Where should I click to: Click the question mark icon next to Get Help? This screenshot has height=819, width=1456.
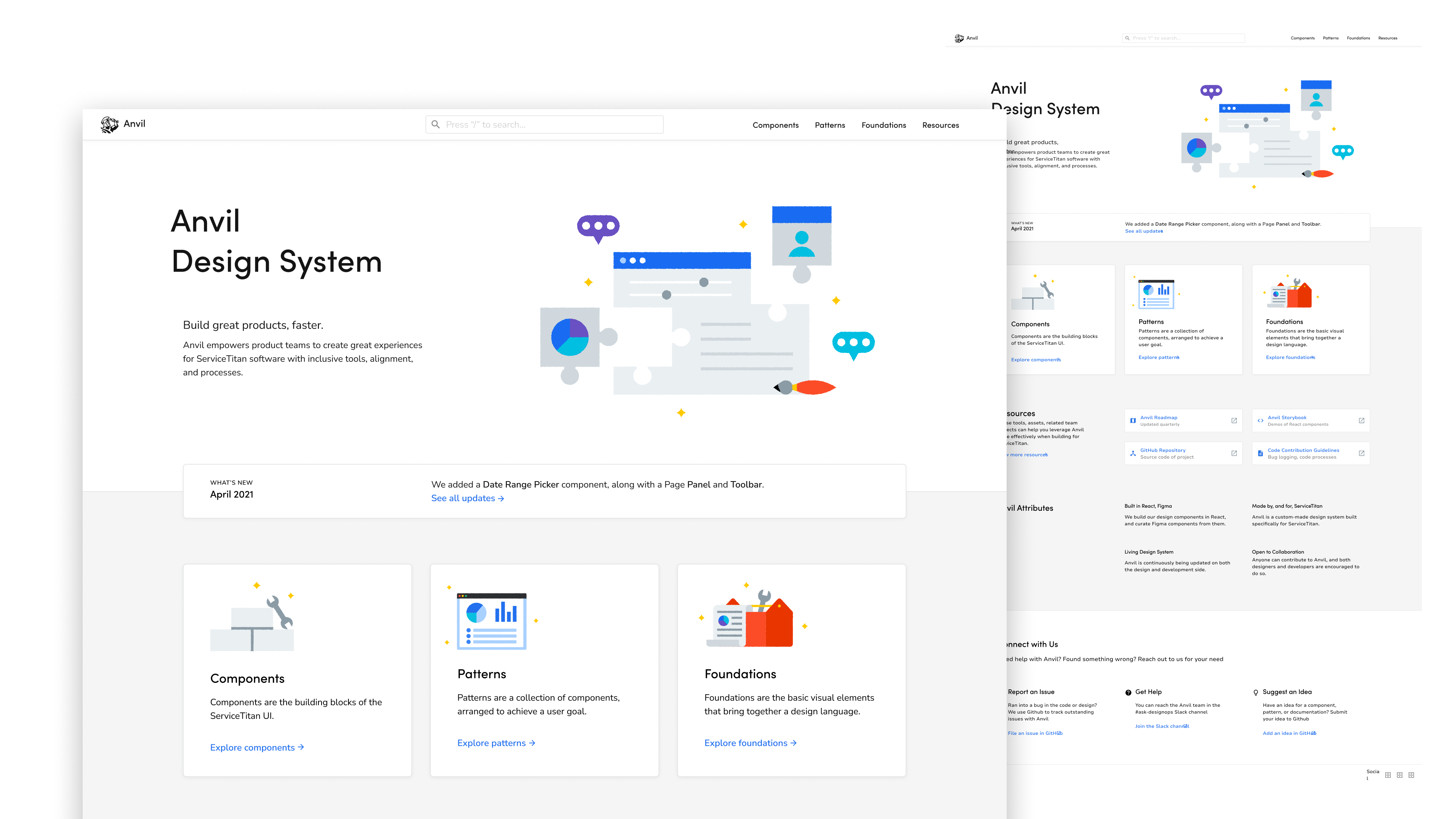(x=1128, y=692)
